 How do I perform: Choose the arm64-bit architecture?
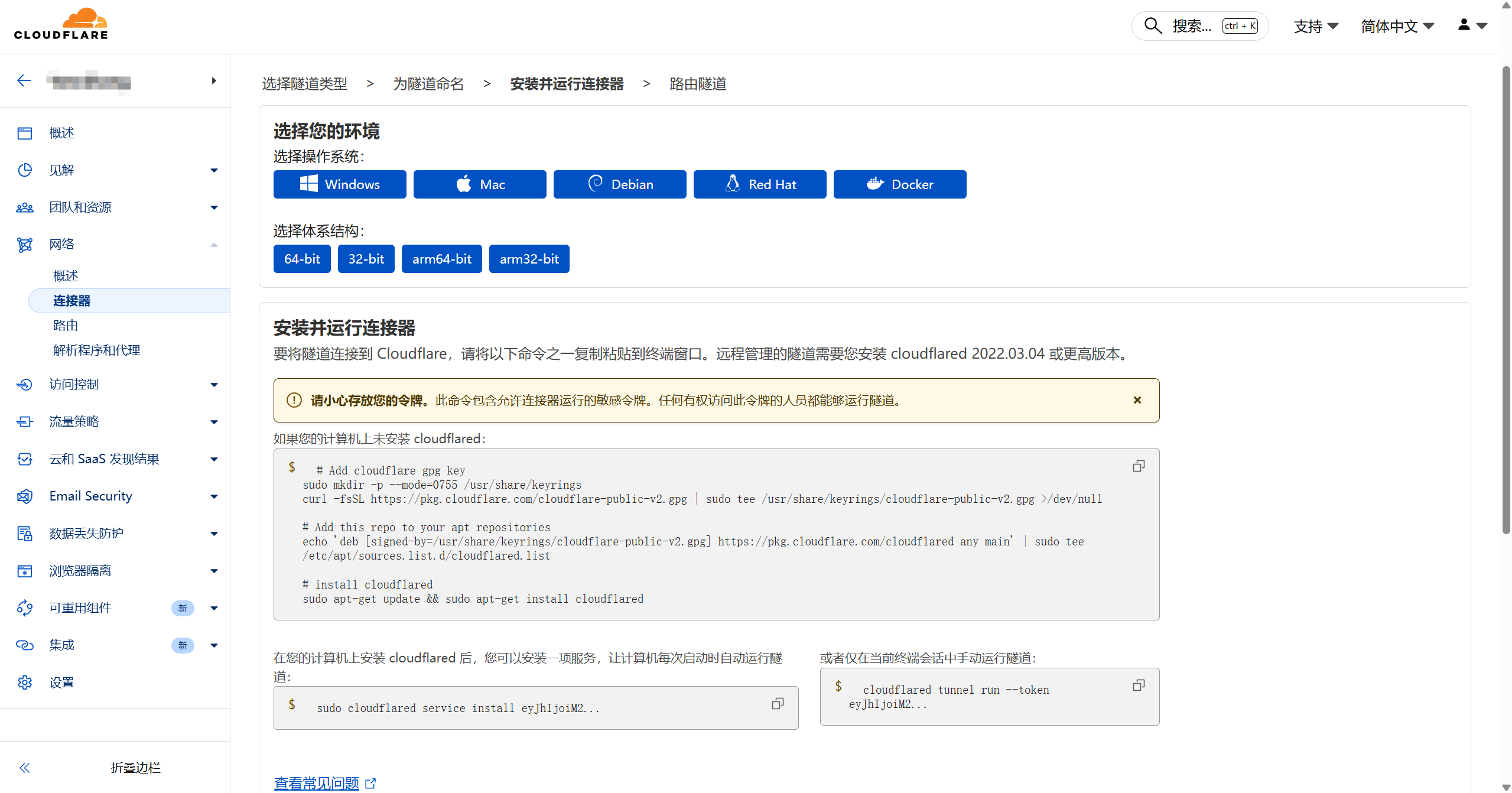(441, 259)
